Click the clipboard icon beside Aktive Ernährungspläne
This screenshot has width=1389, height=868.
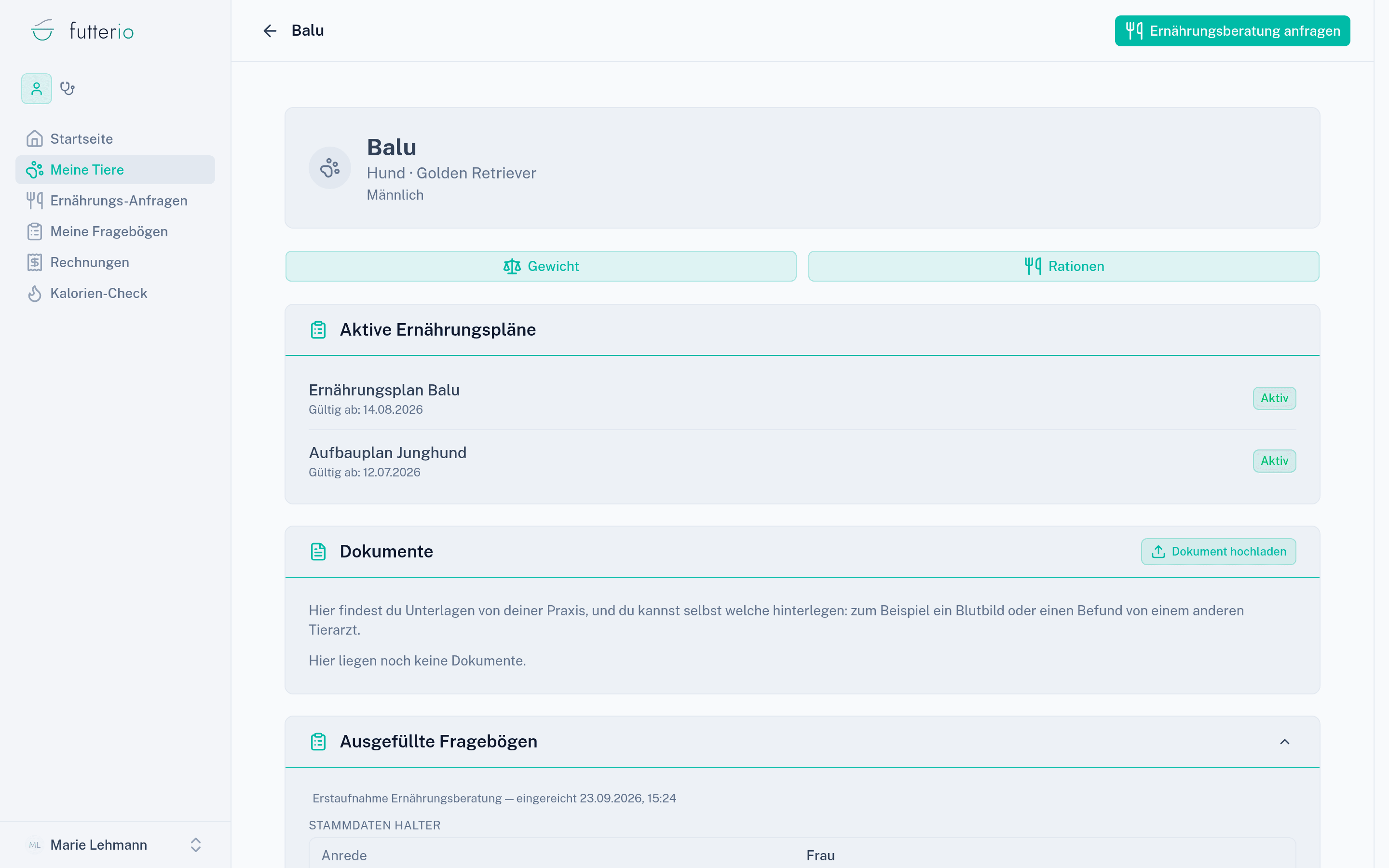(318, 329)
